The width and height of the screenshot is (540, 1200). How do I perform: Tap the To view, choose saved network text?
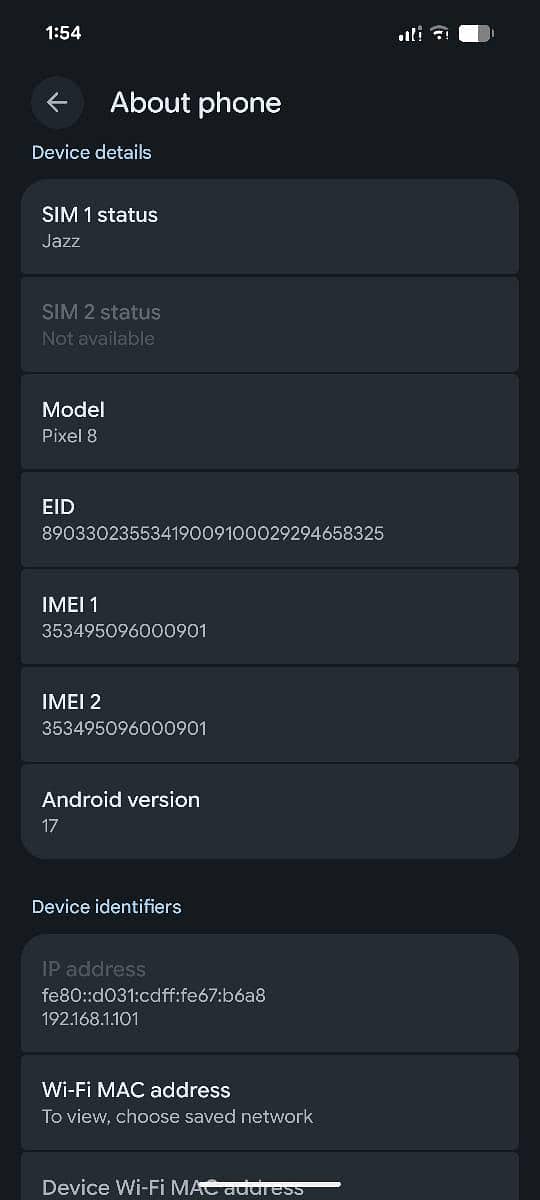point(178,1116)
